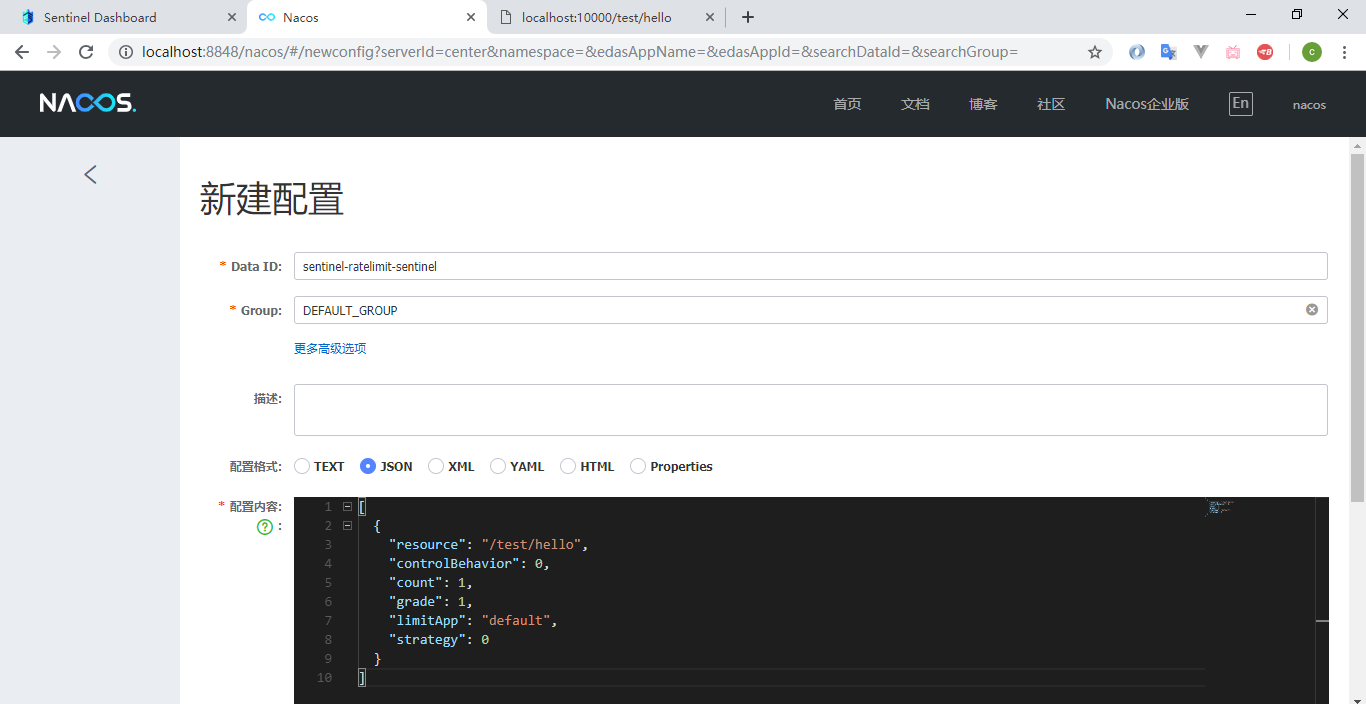1366x704 pixels.
Task: Close the localhost:10000/test/hello tab
Action: pos(709,17)
